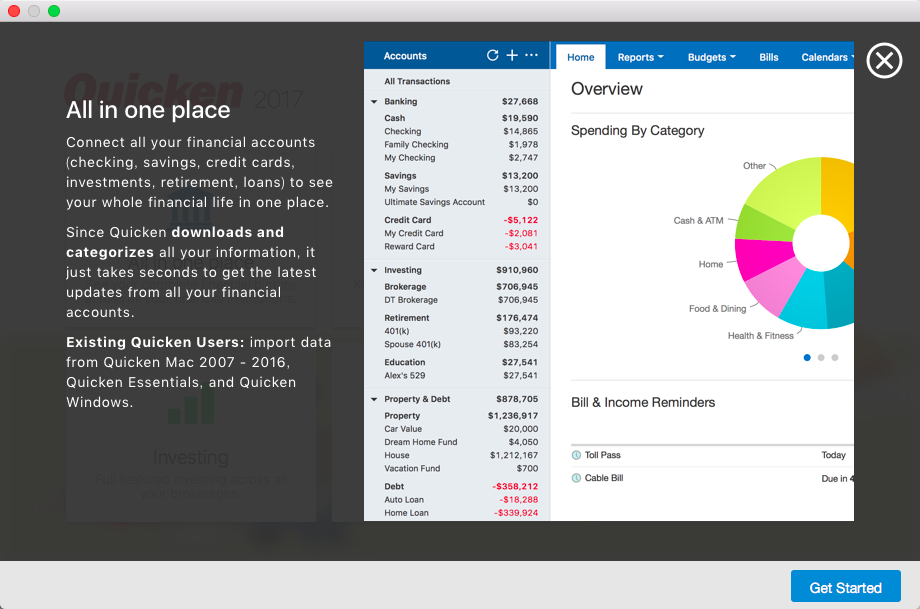Click the Investing total $910,960
Image resolution: width=920 pixels, height=609 pixels.
[517, 270]
